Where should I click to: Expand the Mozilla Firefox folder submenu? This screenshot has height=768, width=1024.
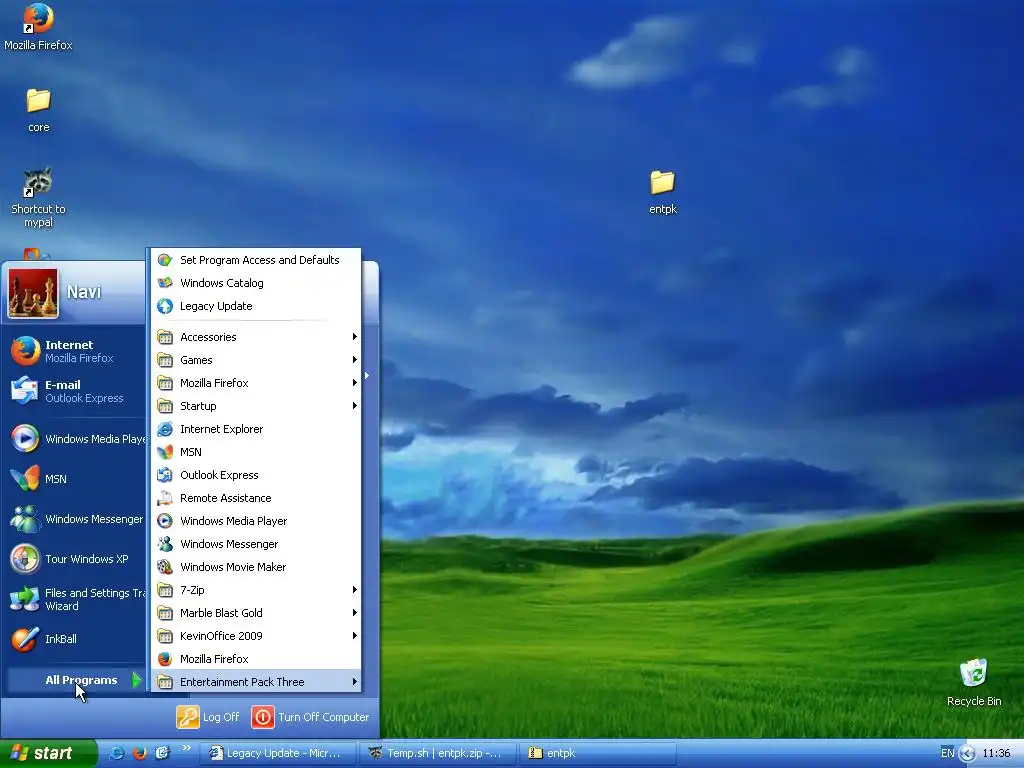point(256,383)
